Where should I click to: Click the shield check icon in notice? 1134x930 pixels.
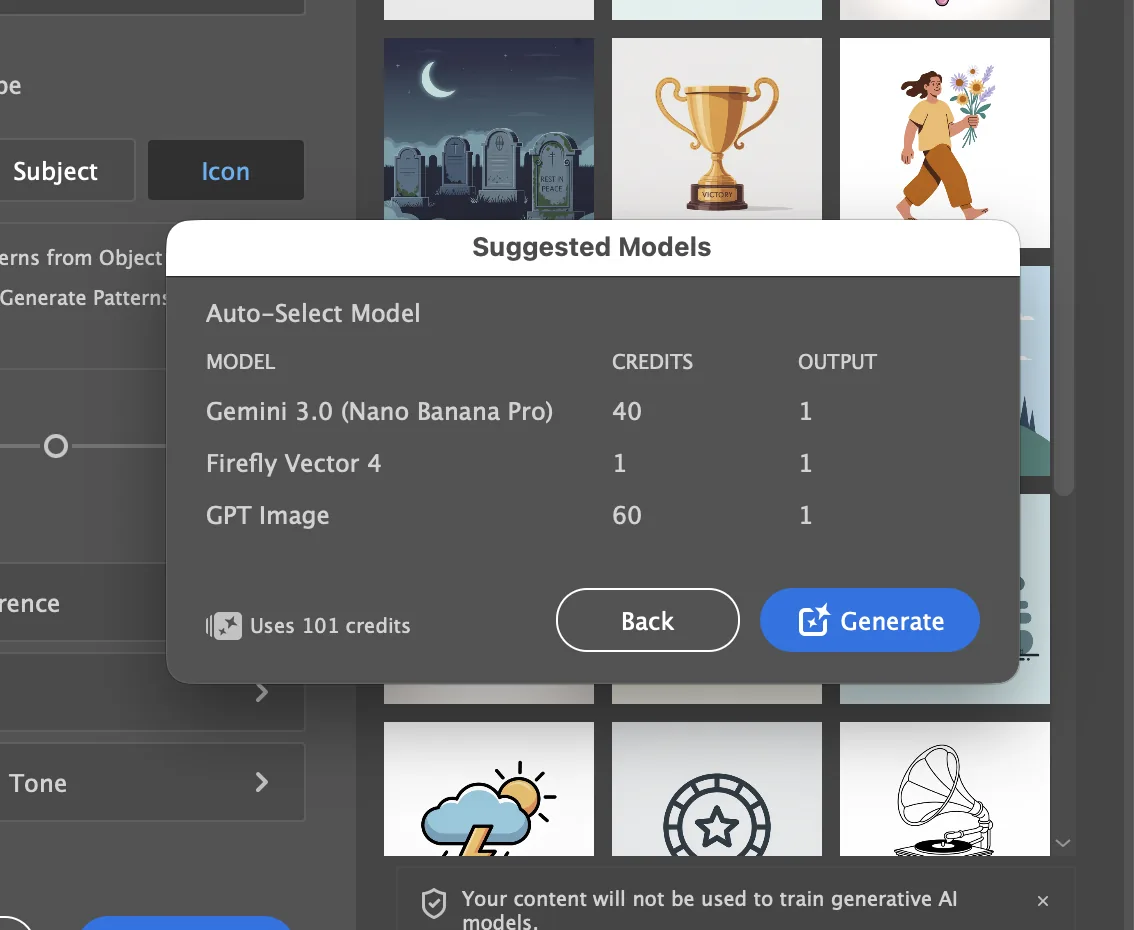434,903
